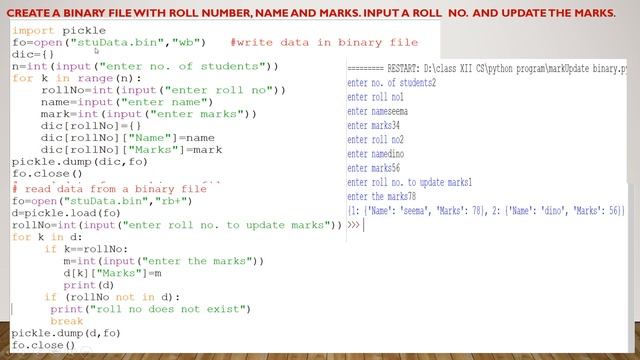Click the '# read data from a binary file' comment
Screen dimensions: 640x360
(x=109, y=189)
